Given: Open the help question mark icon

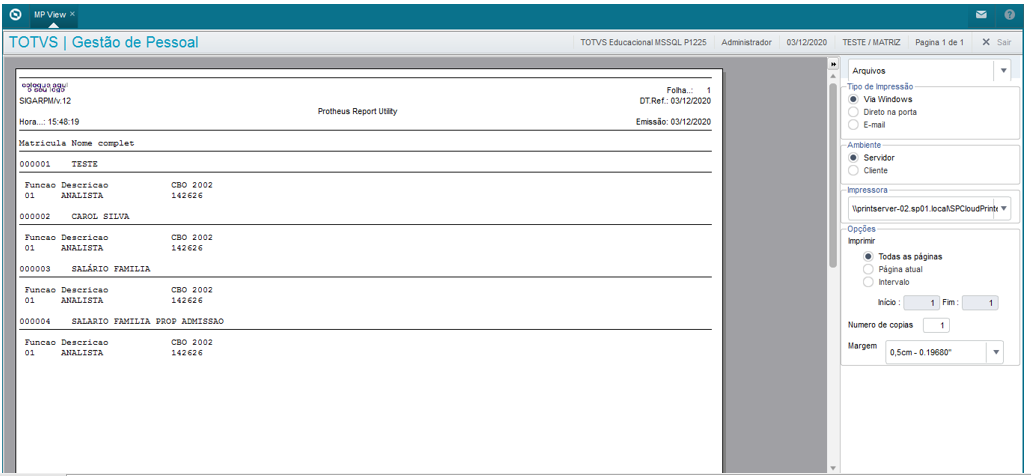Looking at the screenshot, I should pos(1009,14).
